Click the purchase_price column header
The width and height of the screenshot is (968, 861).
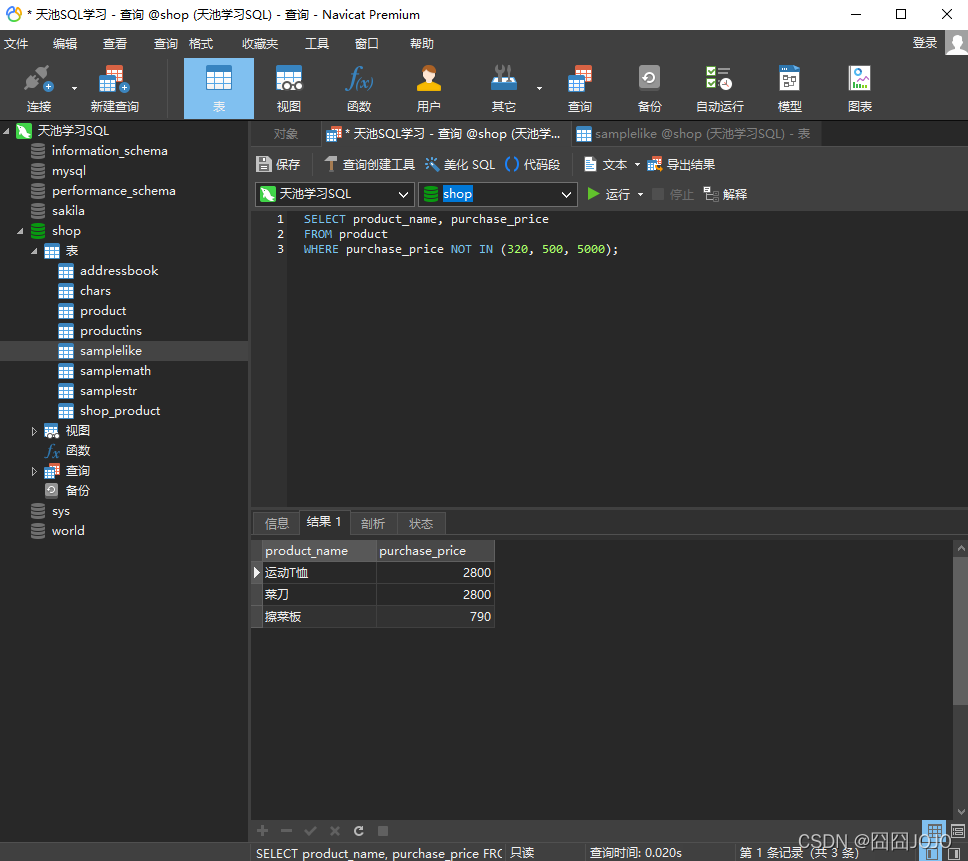tap(435, 551)
